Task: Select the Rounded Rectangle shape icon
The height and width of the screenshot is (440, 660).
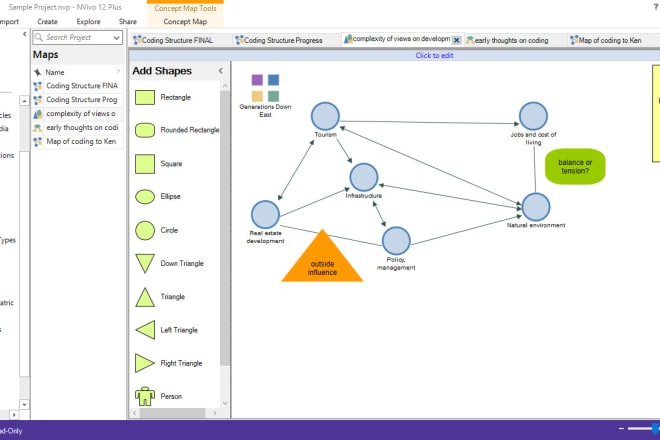Action: [x=145, y=130]
